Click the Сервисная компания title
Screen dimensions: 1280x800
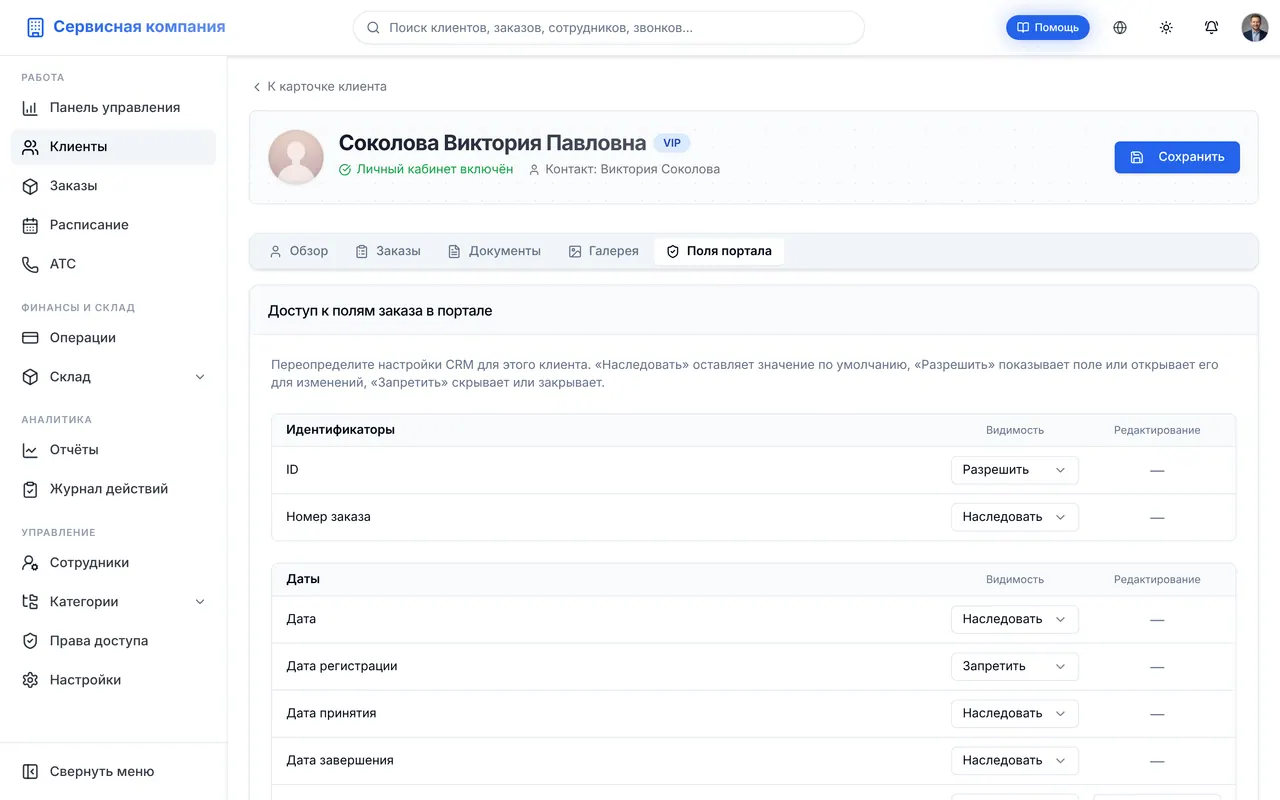[139, 27]
